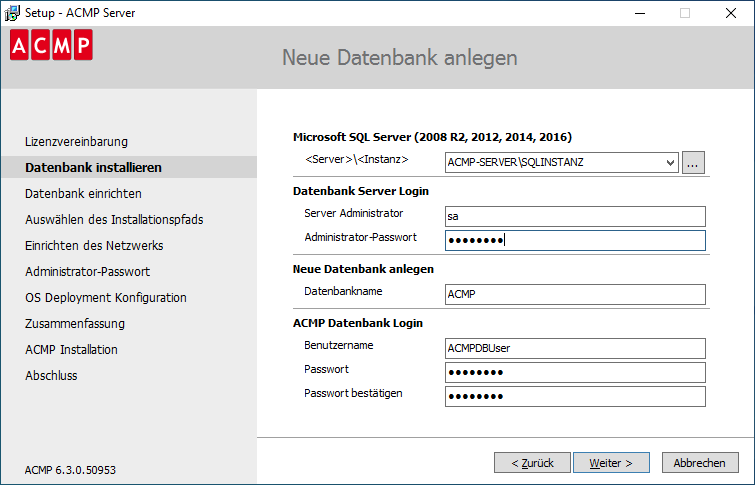Click the 'Datenbank Server Login' heading
This screenshot has height=485, width=755.
[x=361, y=191]
